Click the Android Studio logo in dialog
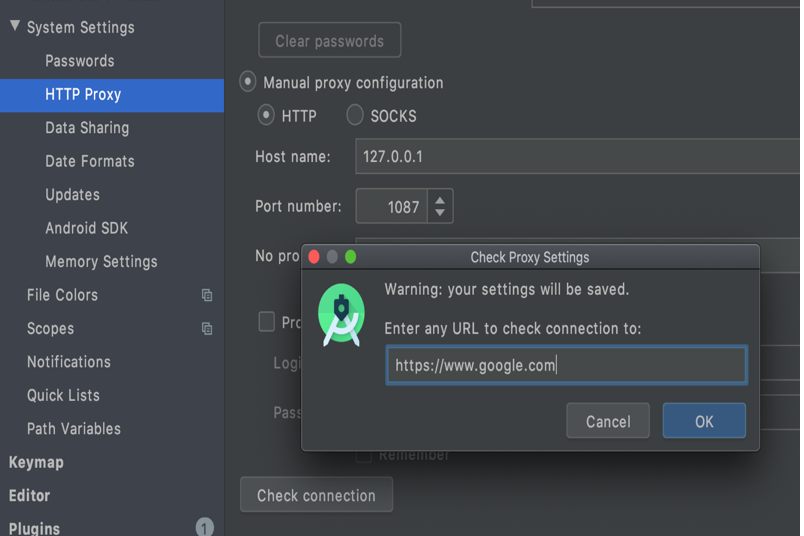Viewport: 804px width, 536px height. (341, 315)
